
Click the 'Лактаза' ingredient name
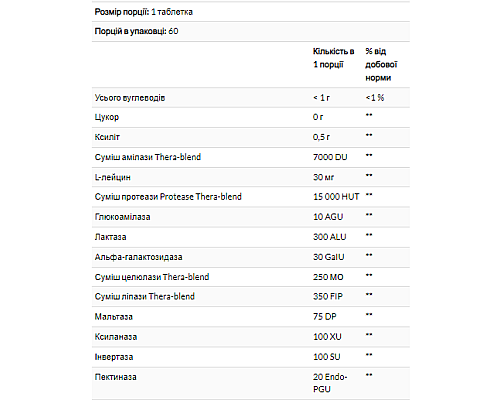(x=110, y=237)
